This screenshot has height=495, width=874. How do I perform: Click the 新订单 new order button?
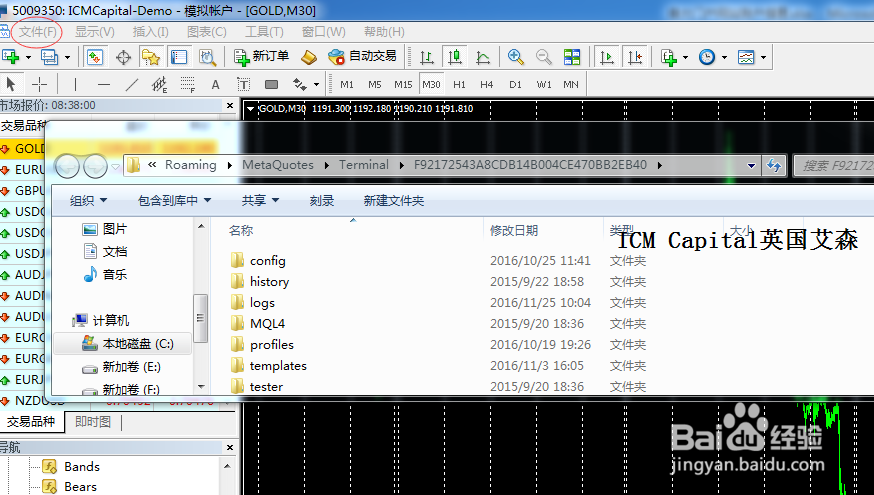(x=261, y=56)
